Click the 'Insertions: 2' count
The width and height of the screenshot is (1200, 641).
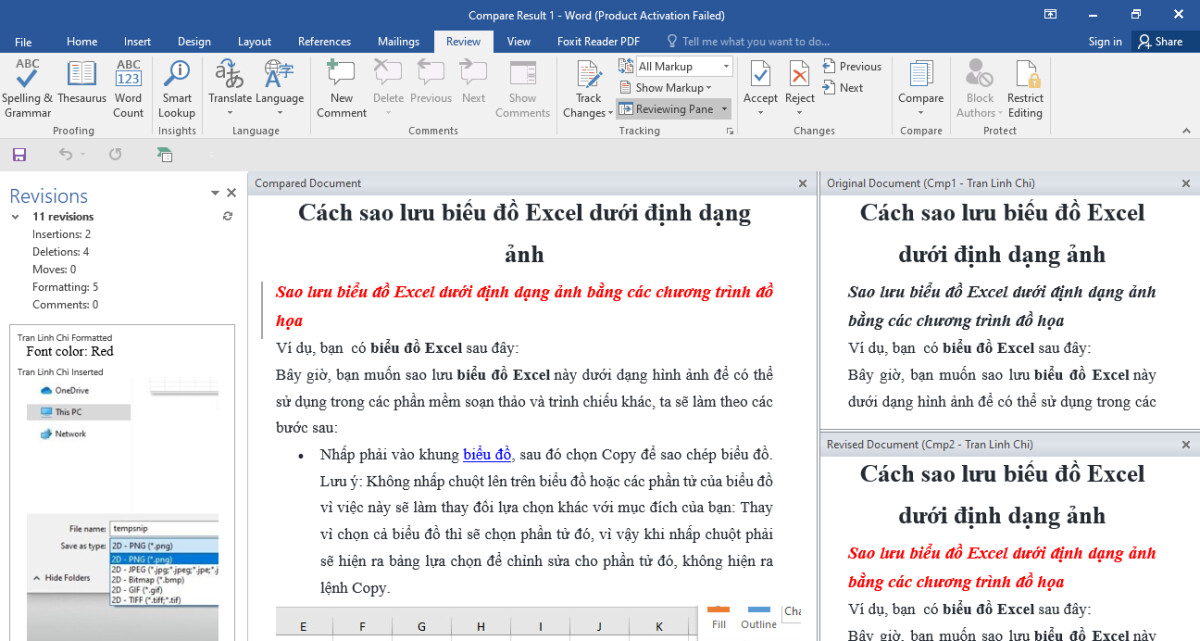[61, 234]
